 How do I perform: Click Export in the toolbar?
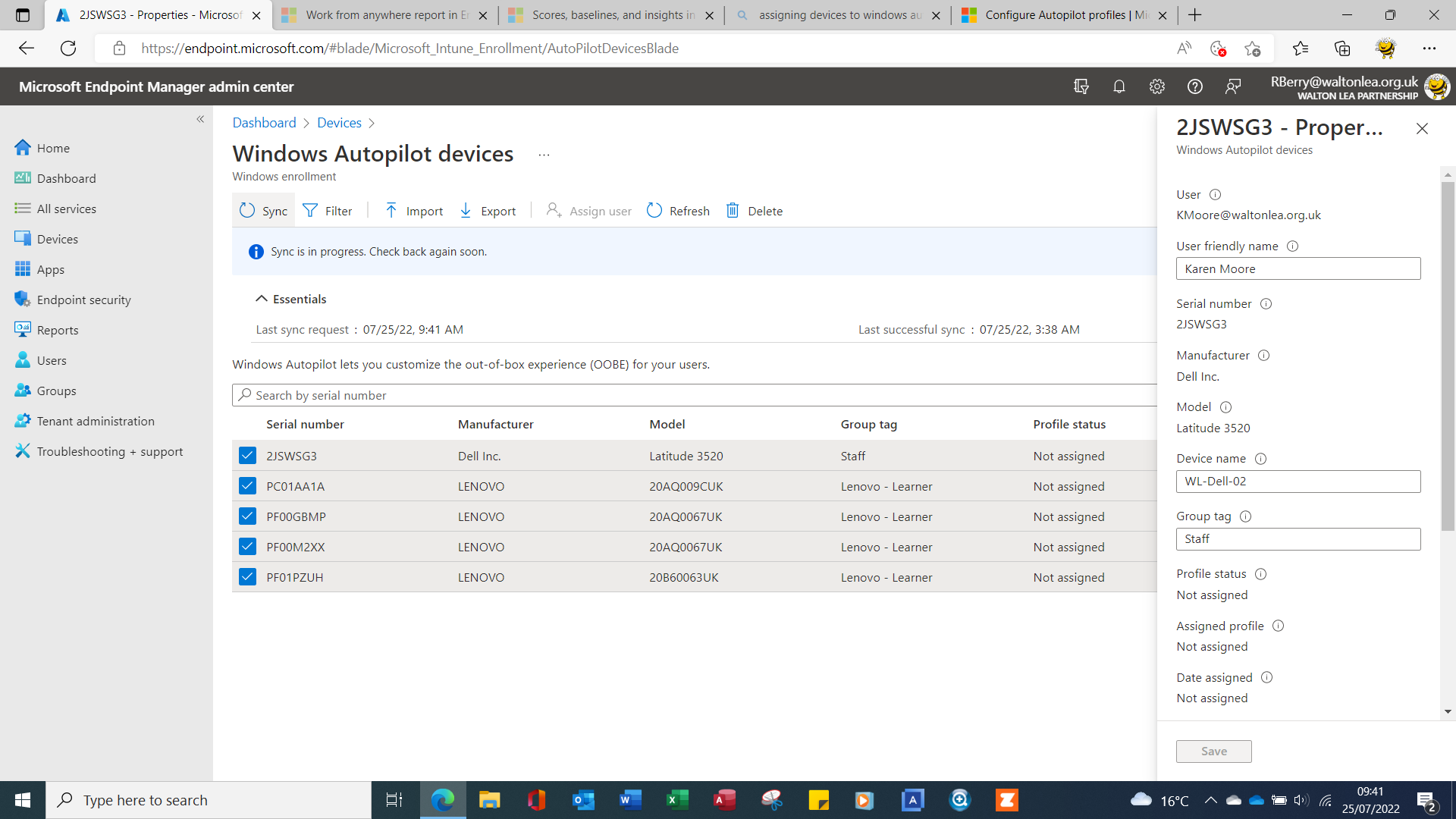pyautogui.click(x=488, y=211)
